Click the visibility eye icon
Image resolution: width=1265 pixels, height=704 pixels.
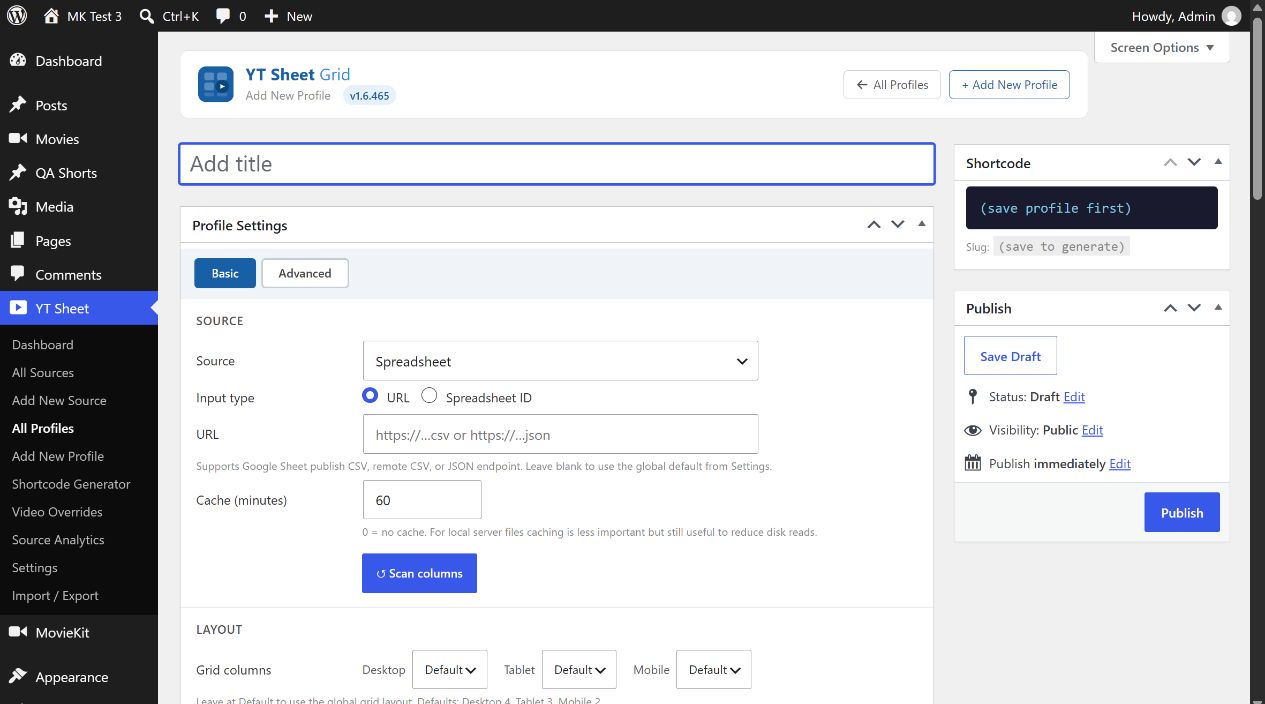[x=973, y=430]
